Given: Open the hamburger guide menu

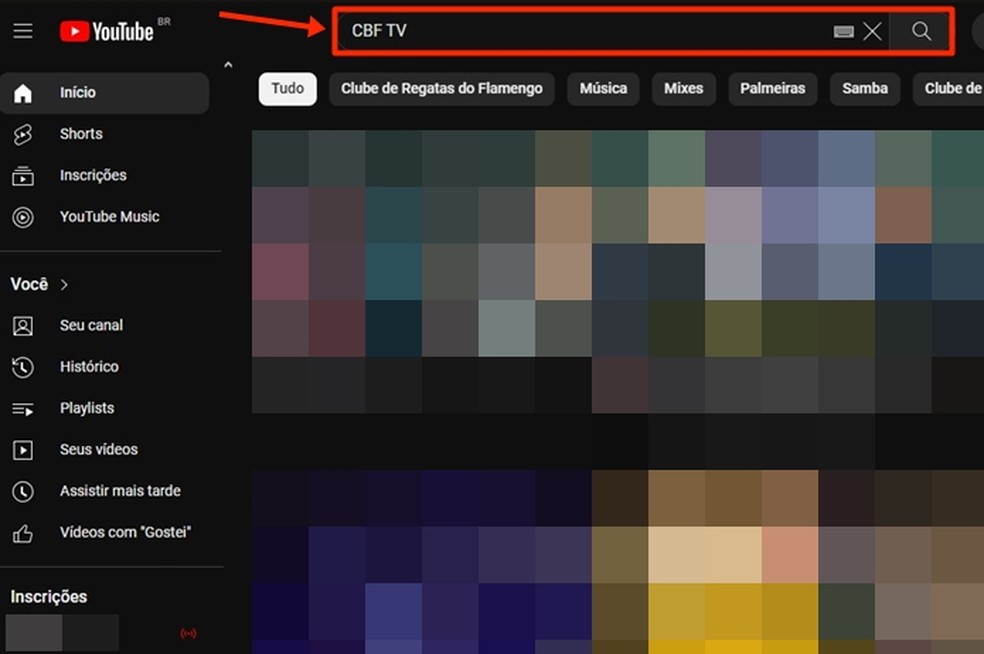Looking at the screenshot, I should [x=23, y=30].
